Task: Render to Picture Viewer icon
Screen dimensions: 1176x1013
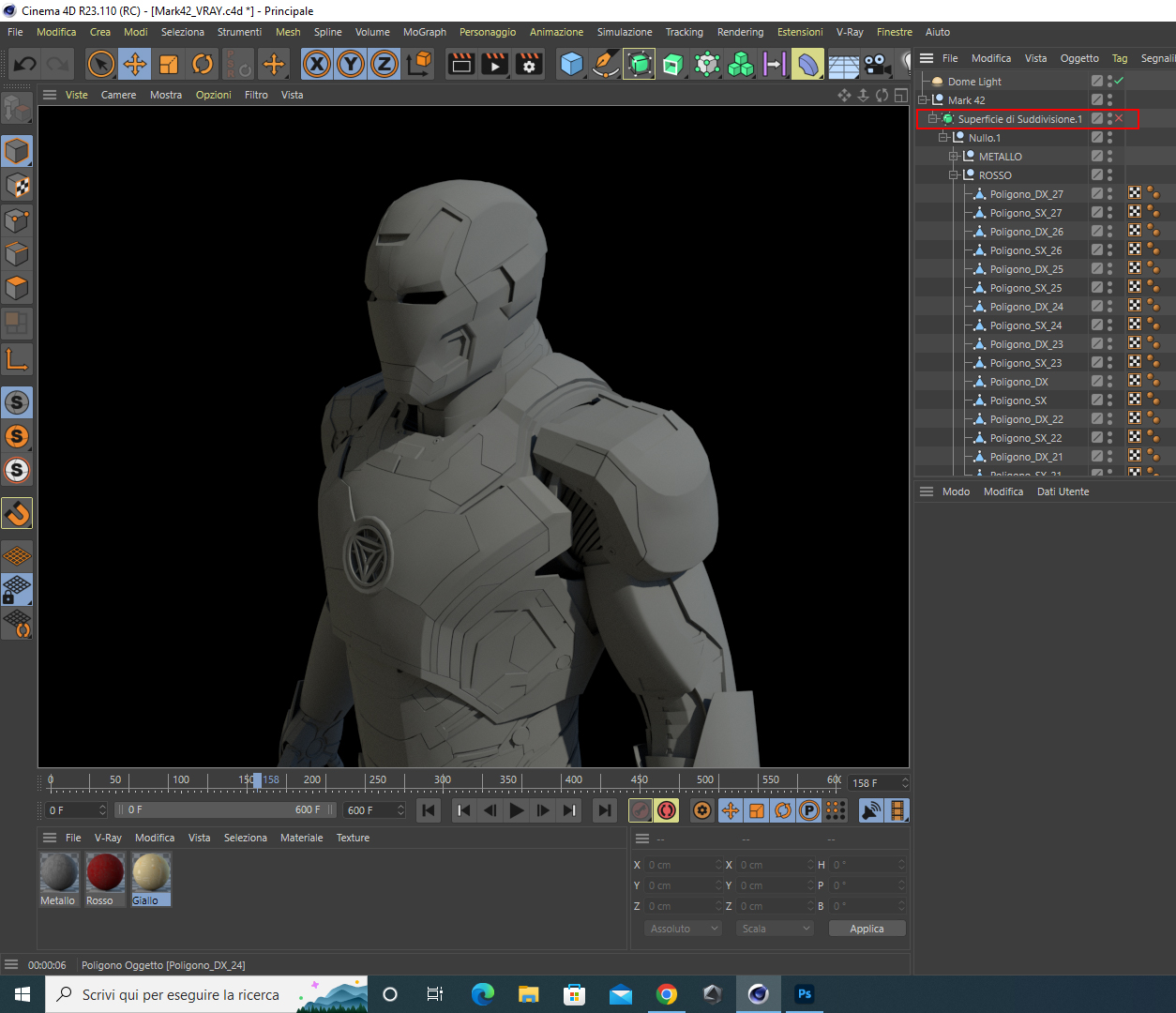Action: 495,65
